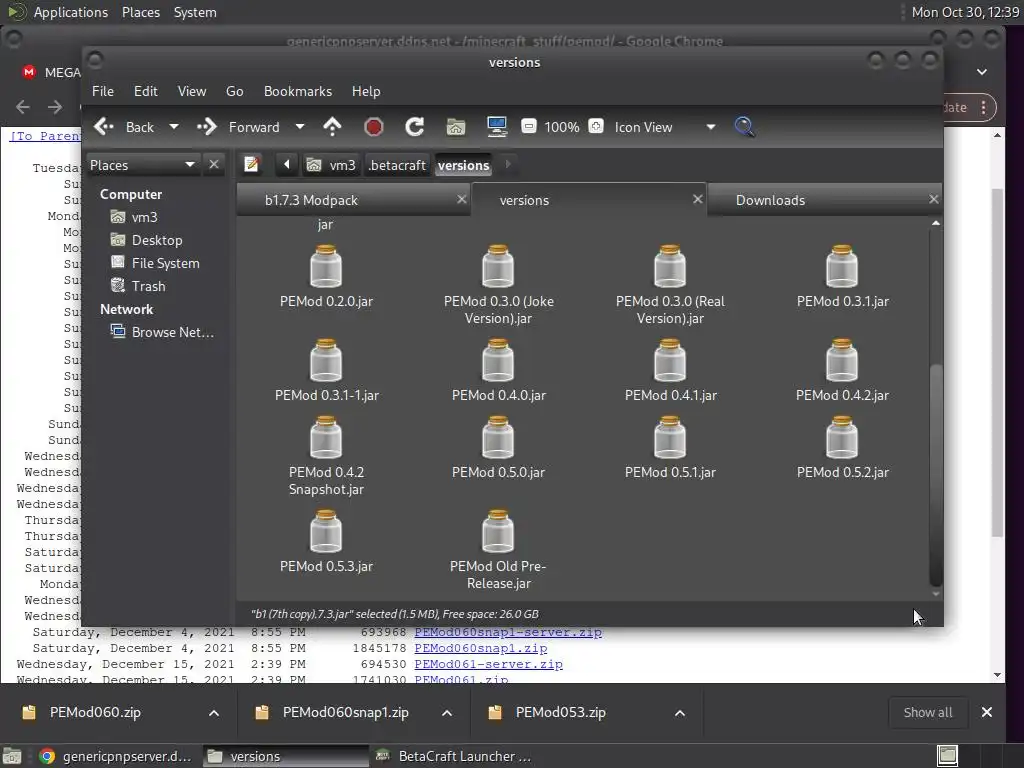Screen dimensions: 1024x768
Task: Open the Bookmarks menu
Action: pos(298,91)
